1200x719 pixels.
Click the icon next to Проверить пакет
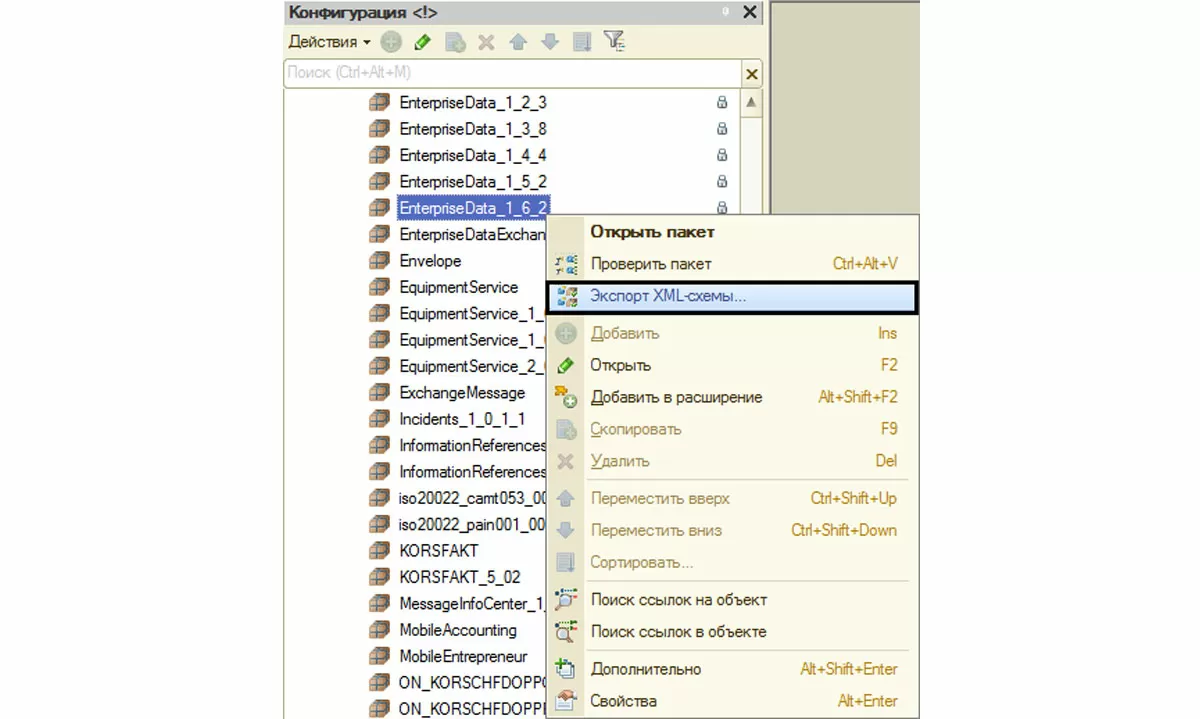[566, 265]
